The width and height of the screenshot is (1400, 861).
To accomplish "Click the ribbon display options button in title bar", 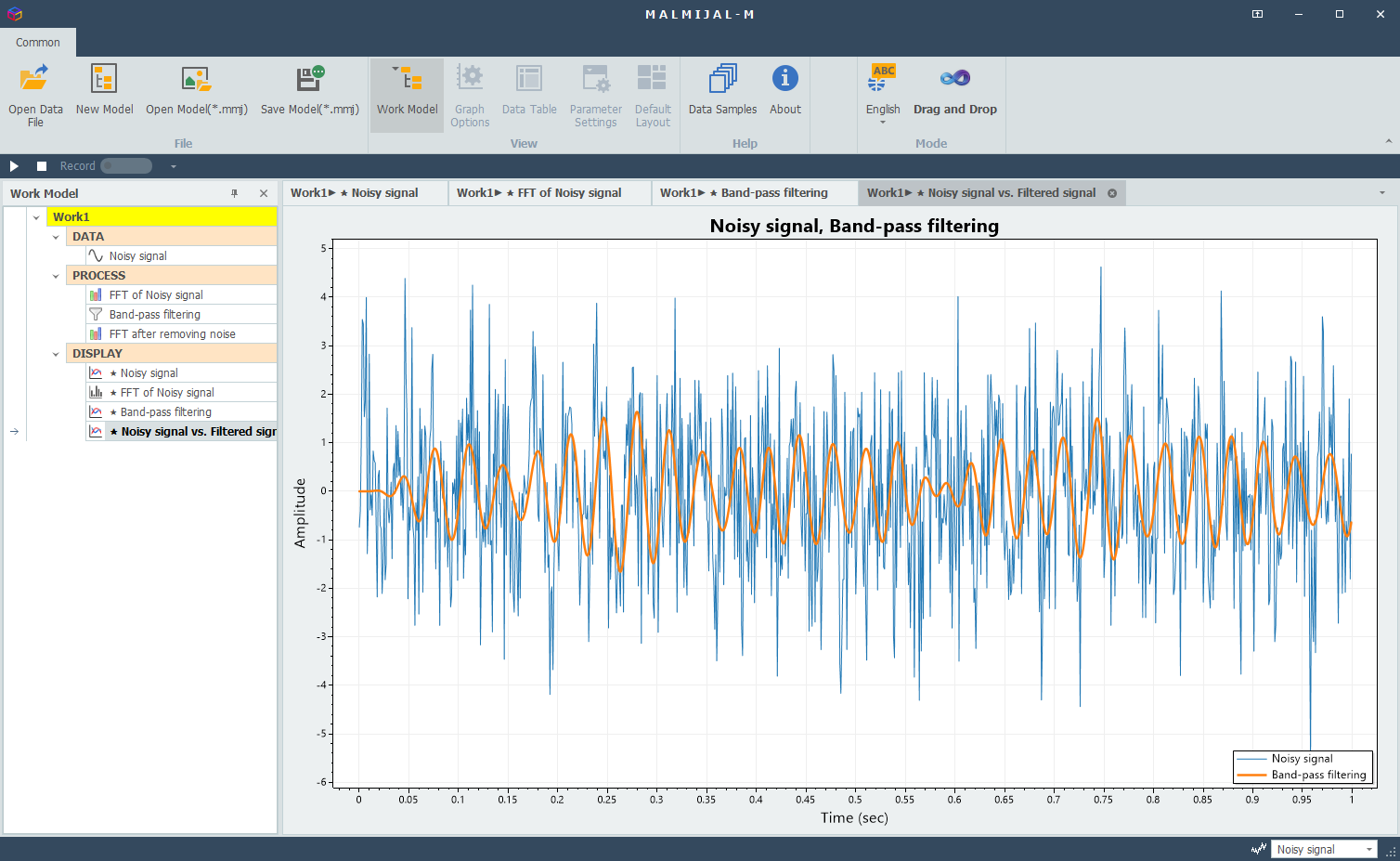I will 1257,14.
